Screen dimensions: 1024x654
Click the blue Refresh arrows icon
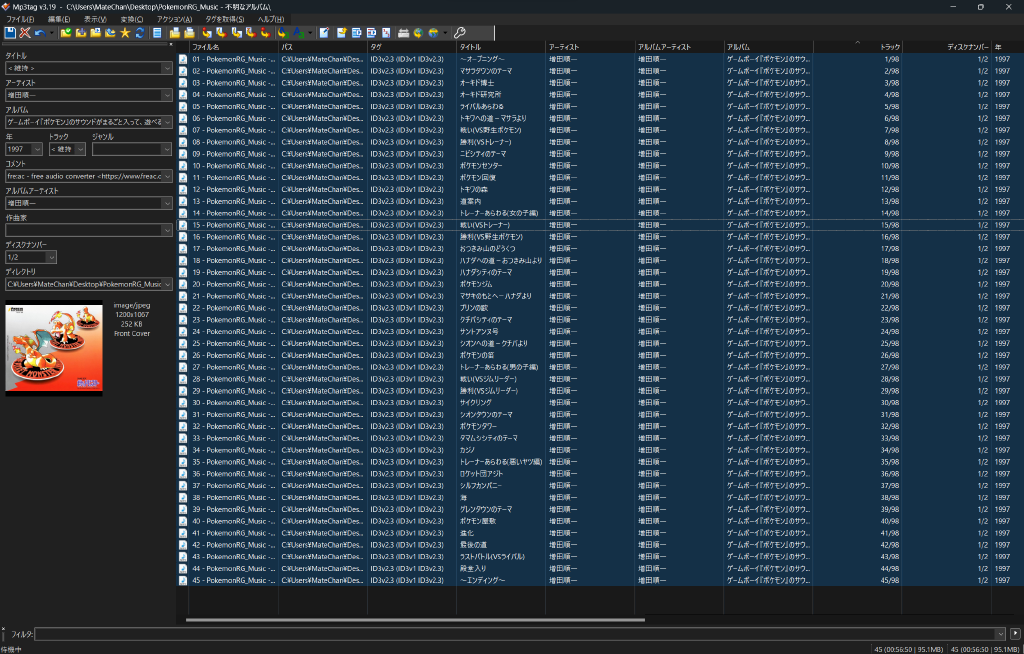coord(139,33)
